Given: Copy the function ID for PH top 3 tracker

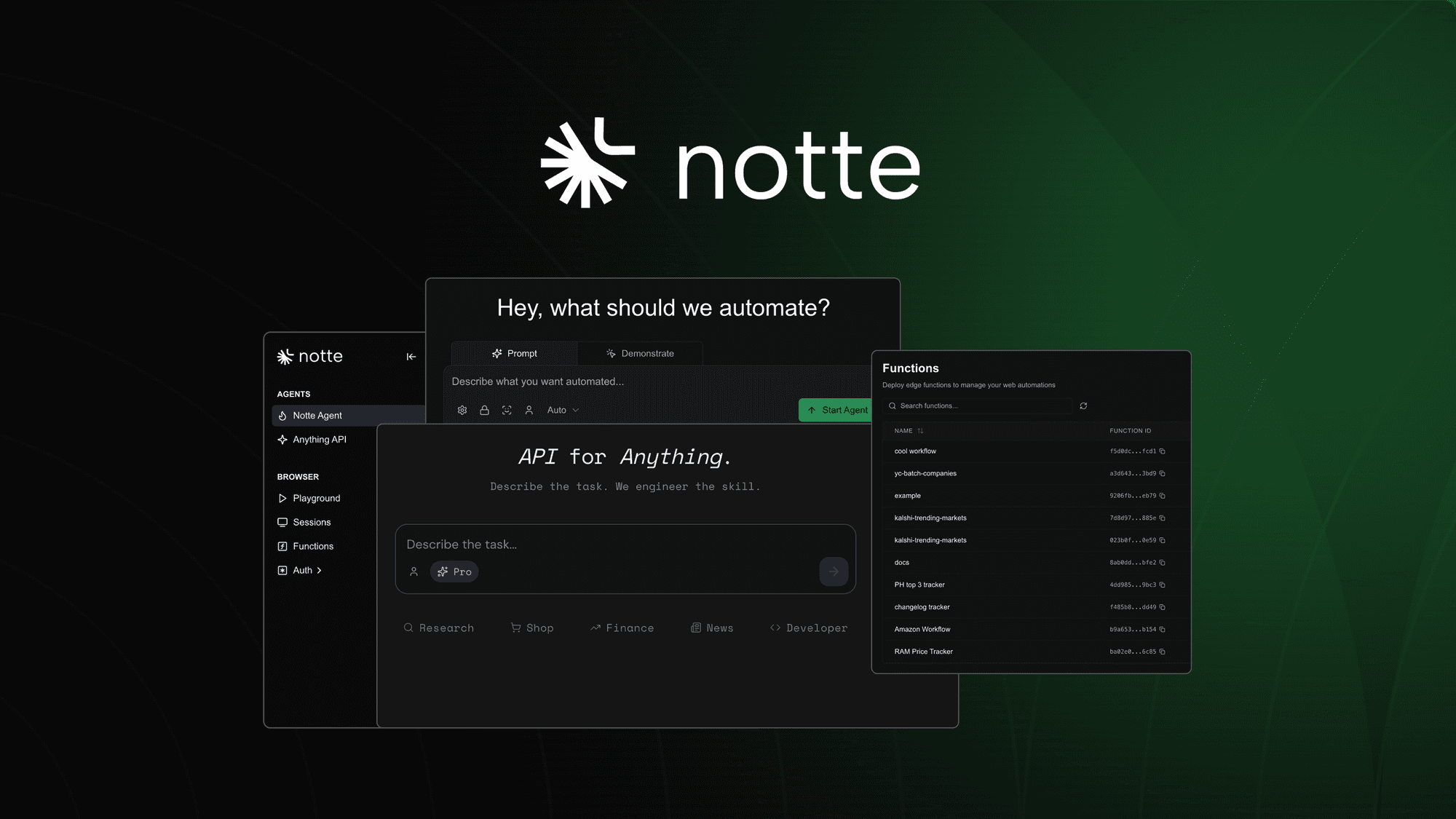Looking at the screenshot, I should 1163,585.
